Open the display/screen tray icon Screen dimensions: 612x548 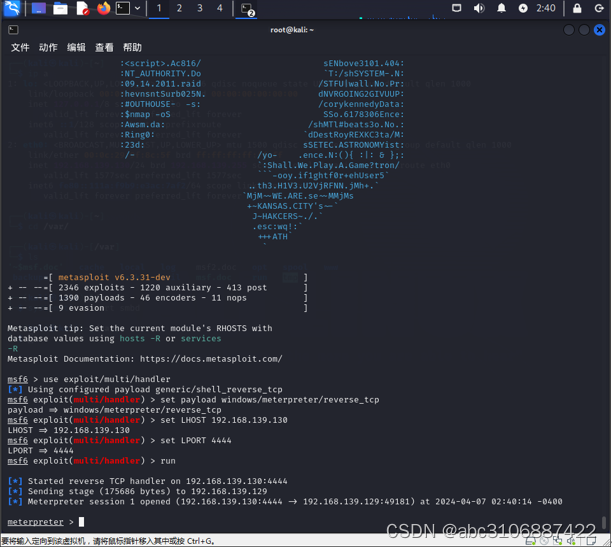click(x=456, y=8)
